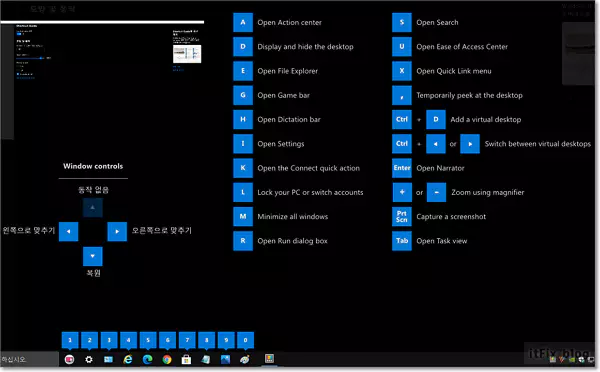Click the minus key tile for magnifier zoom
The image size is (600, 372).
[436, 192]
